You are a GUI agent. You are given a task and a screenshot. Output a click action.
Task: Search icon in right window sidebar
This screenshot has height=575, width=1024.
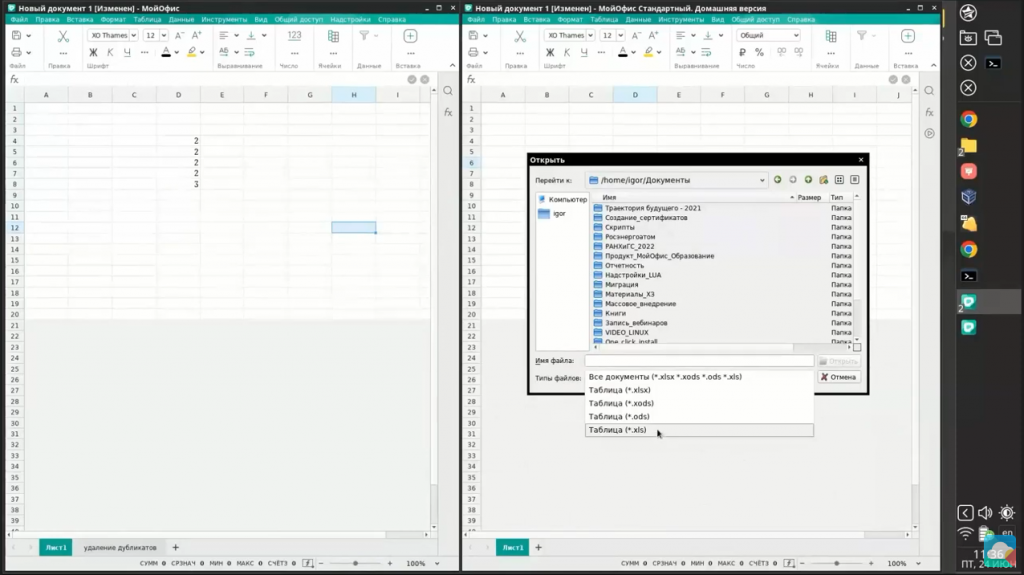pyautogui.click(x=929, y=91)
